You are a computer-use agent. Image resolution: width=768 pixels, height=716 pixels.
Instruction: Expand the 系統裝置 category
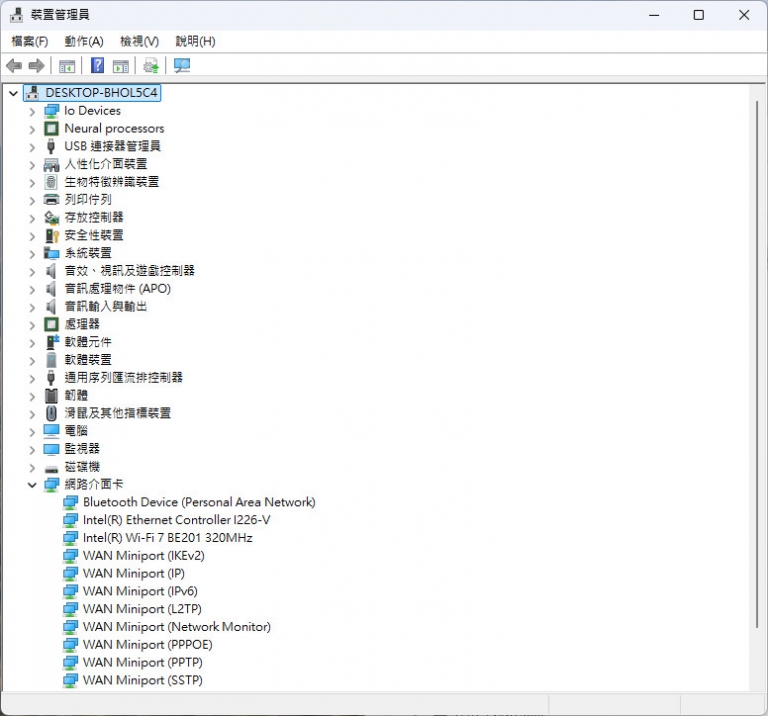[x=32, y=254]
